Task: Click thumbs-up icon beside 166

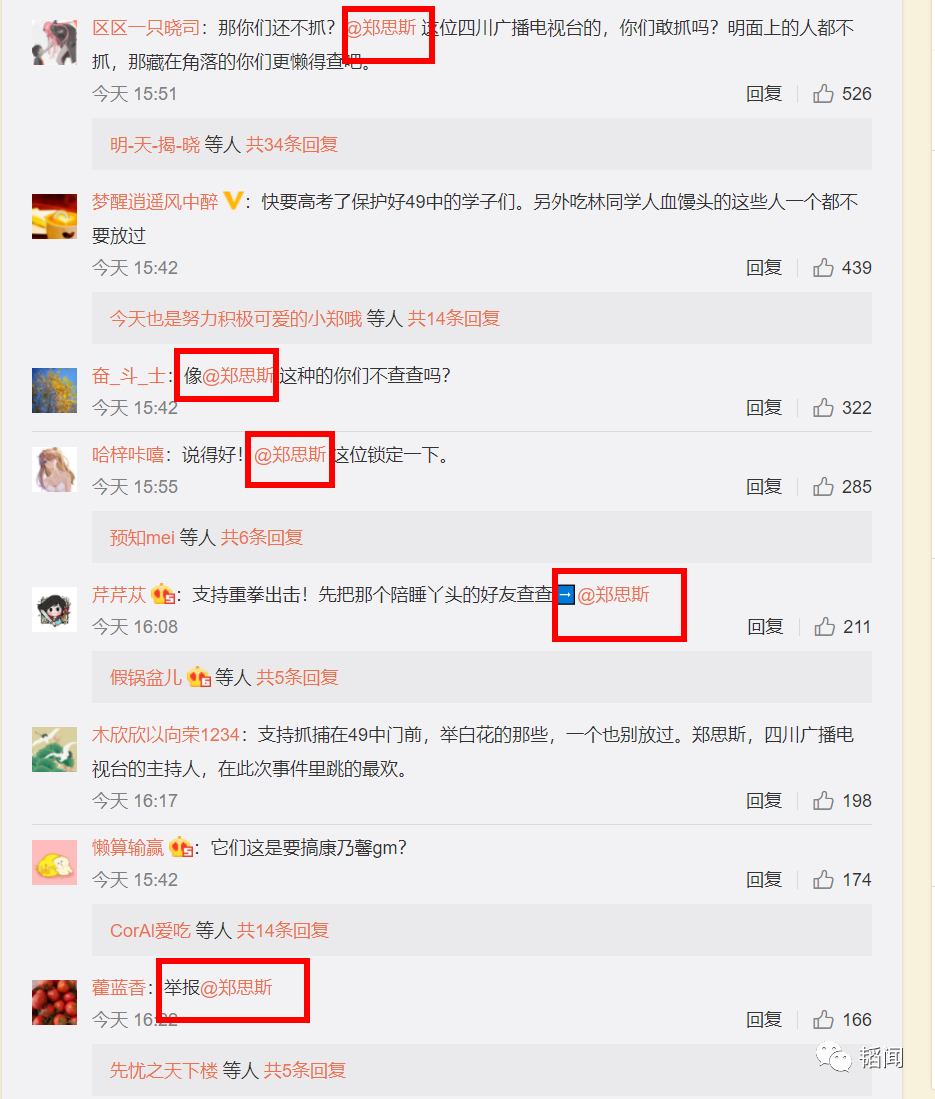Action: (x=823, y=1020)
